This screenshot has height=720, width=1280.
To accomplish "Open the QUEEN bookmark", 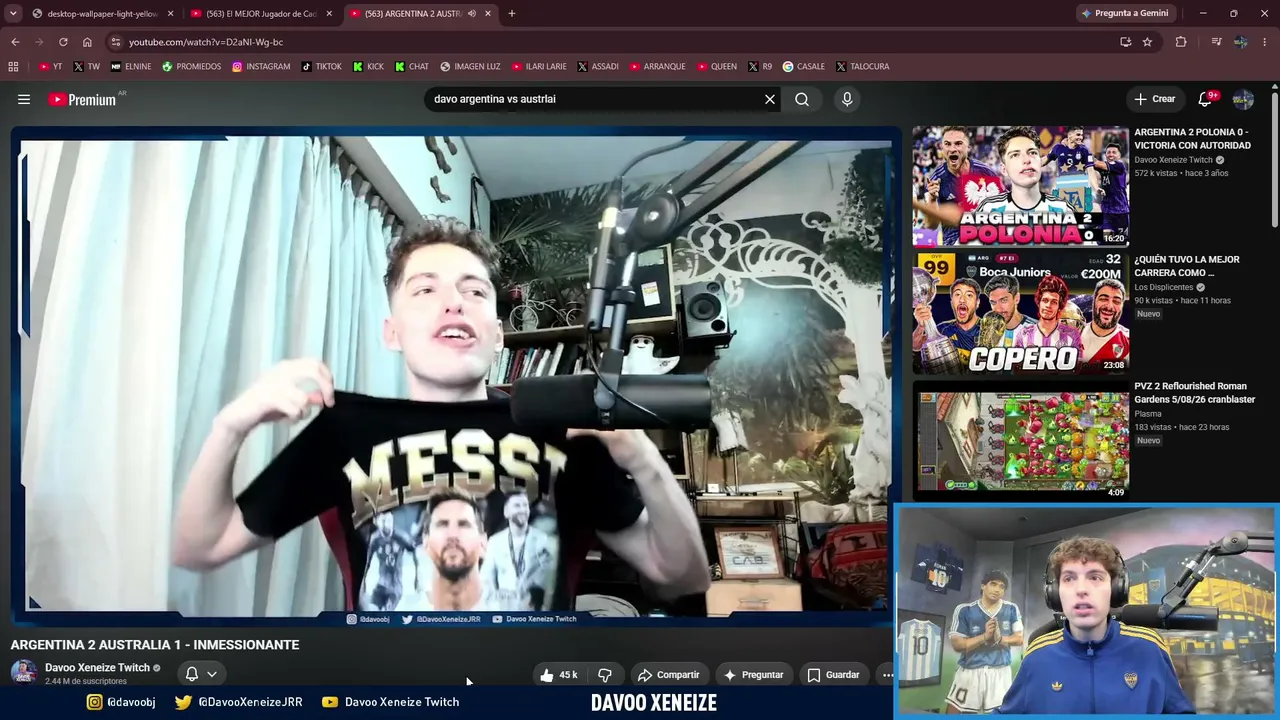I will pyautogui.click(x=716, y=67).
